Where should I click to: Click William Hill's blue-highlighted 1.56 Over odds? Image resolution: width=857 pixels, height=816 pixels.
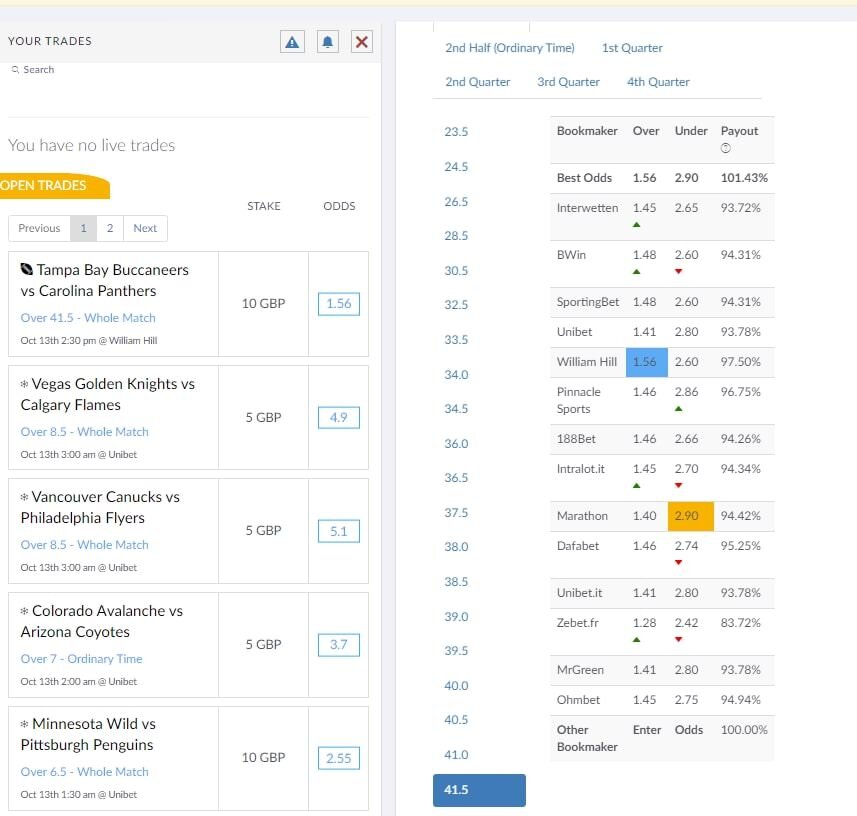tap(647, 362)
